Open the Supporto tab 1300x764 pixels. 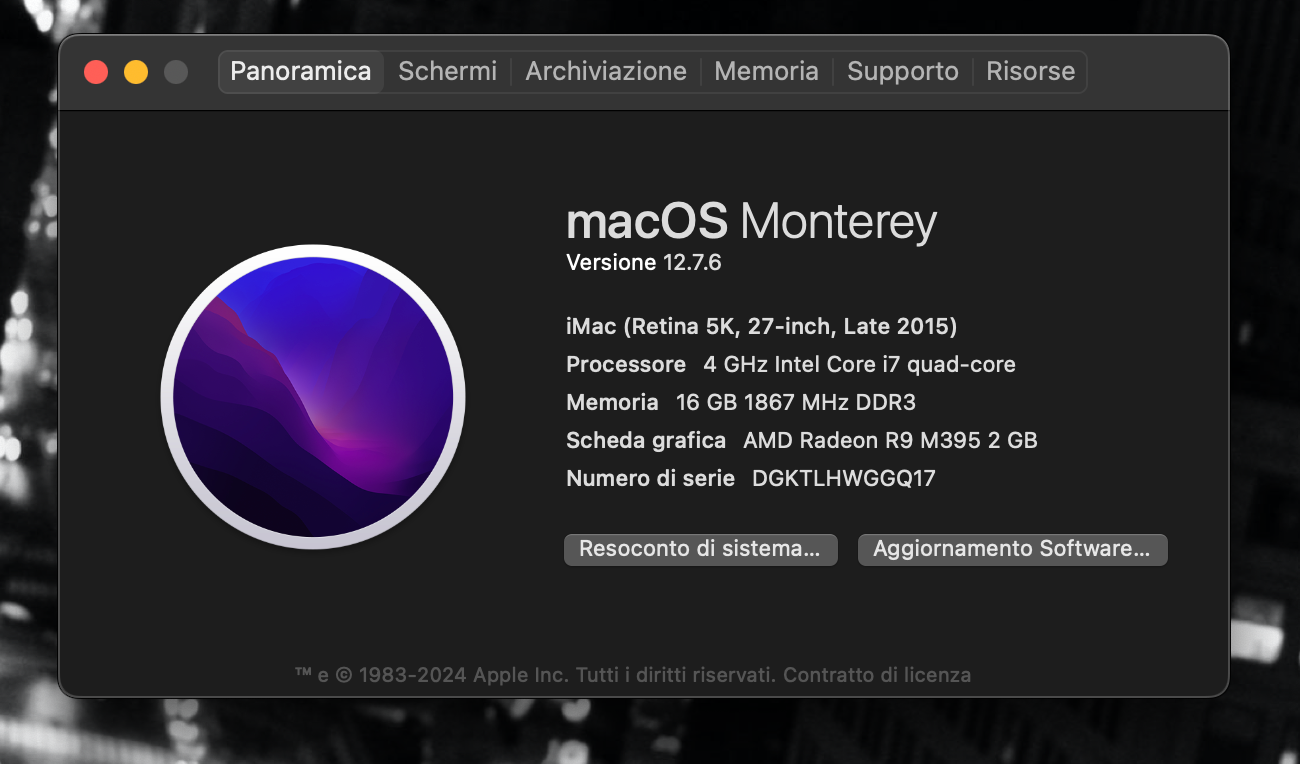pyautogui.click(x=903, y=72)
